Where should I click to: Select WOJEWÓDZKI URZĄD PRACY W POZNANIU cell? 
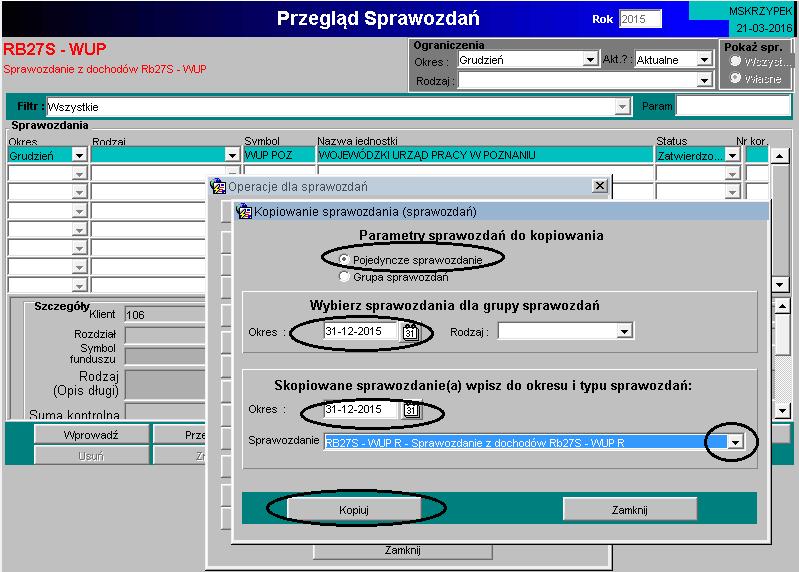pos(485,155)
